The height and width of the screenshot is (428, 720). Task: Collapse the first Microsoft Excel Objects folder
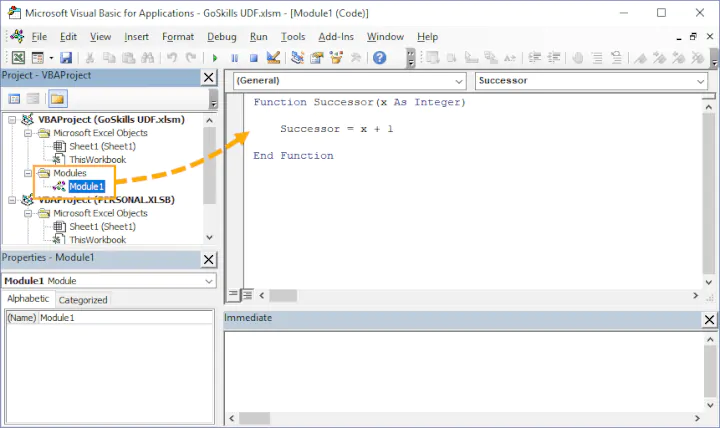28,133
